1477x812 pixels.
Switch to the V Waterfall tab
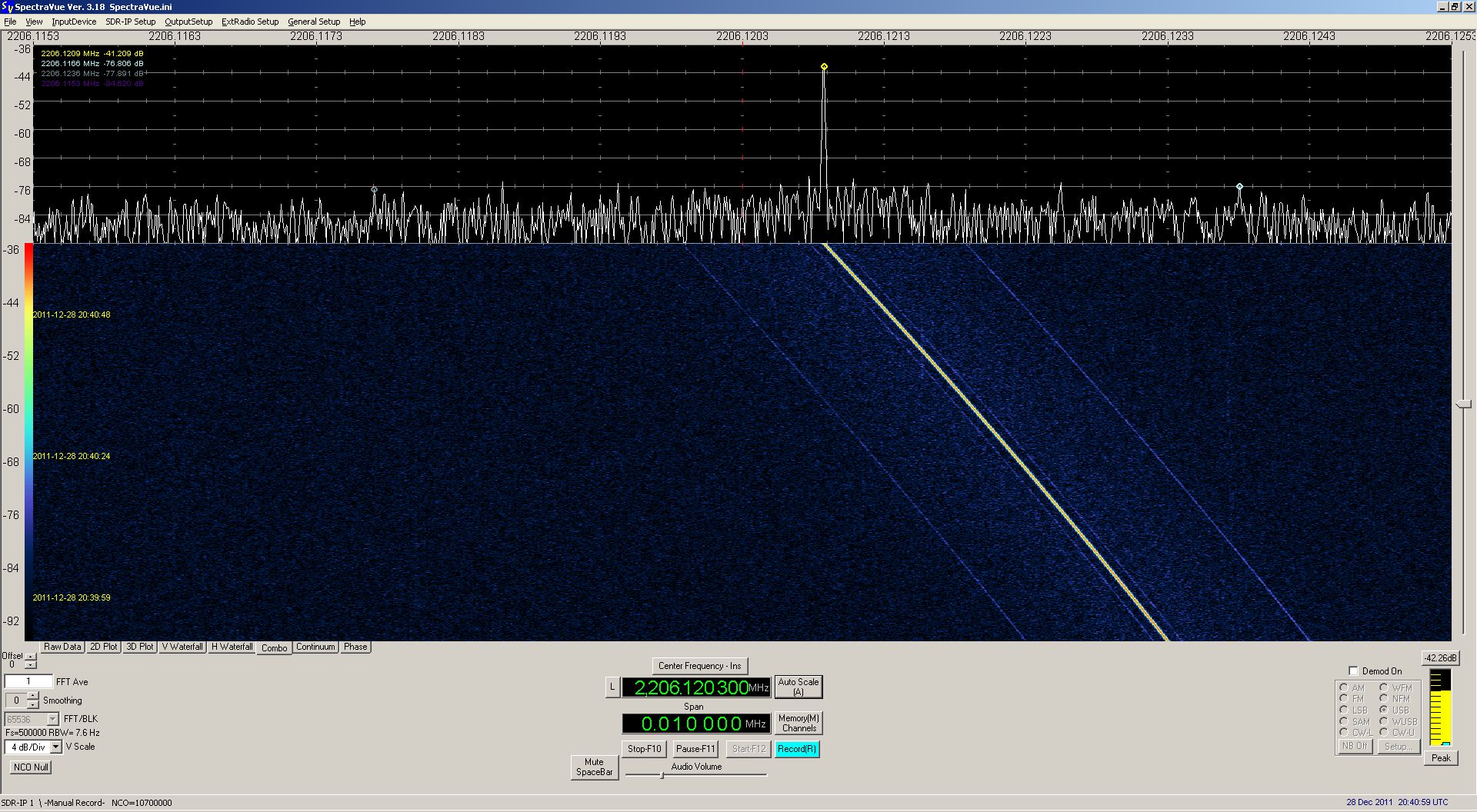pyautogui.click(x=182, y=647)
